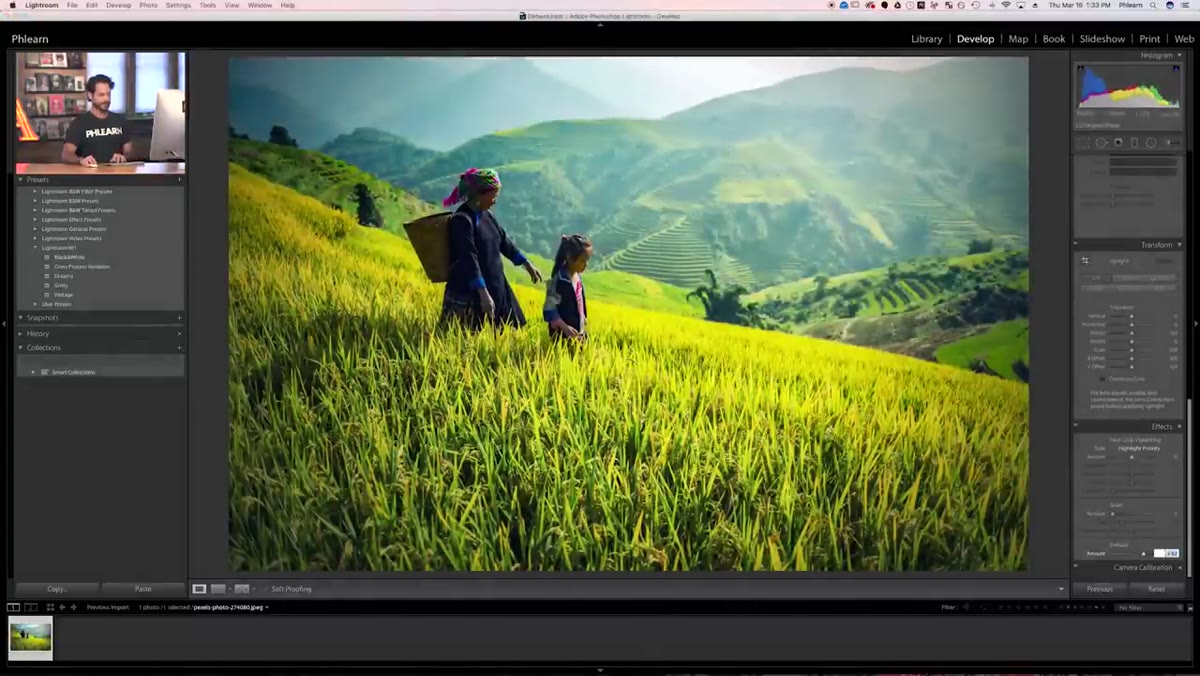Expand Lightroom B&W Toned Presets folder
The image size is (1200, 676).
(35, 210)
